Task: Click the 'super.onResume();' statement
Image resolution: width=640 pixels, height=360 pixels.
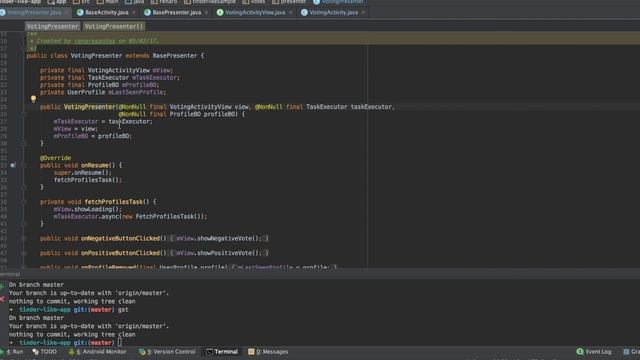Action: pos(82,173)
